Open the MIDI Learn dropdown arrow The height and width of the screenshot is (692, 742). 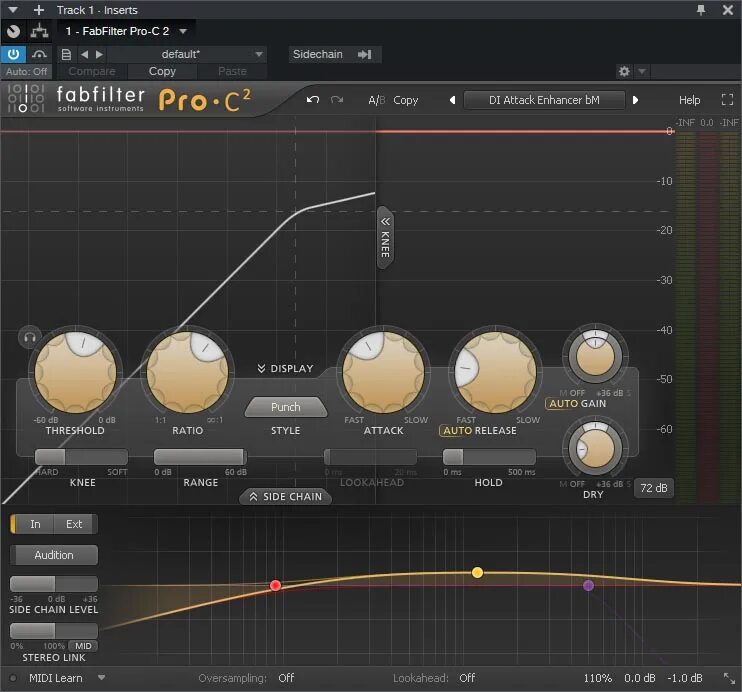click(101, 678)
